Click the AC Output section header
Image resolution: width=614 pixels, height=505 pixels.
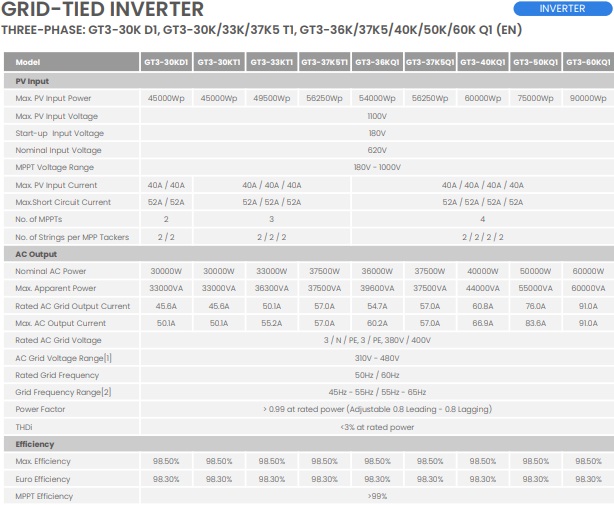(35, 254)
